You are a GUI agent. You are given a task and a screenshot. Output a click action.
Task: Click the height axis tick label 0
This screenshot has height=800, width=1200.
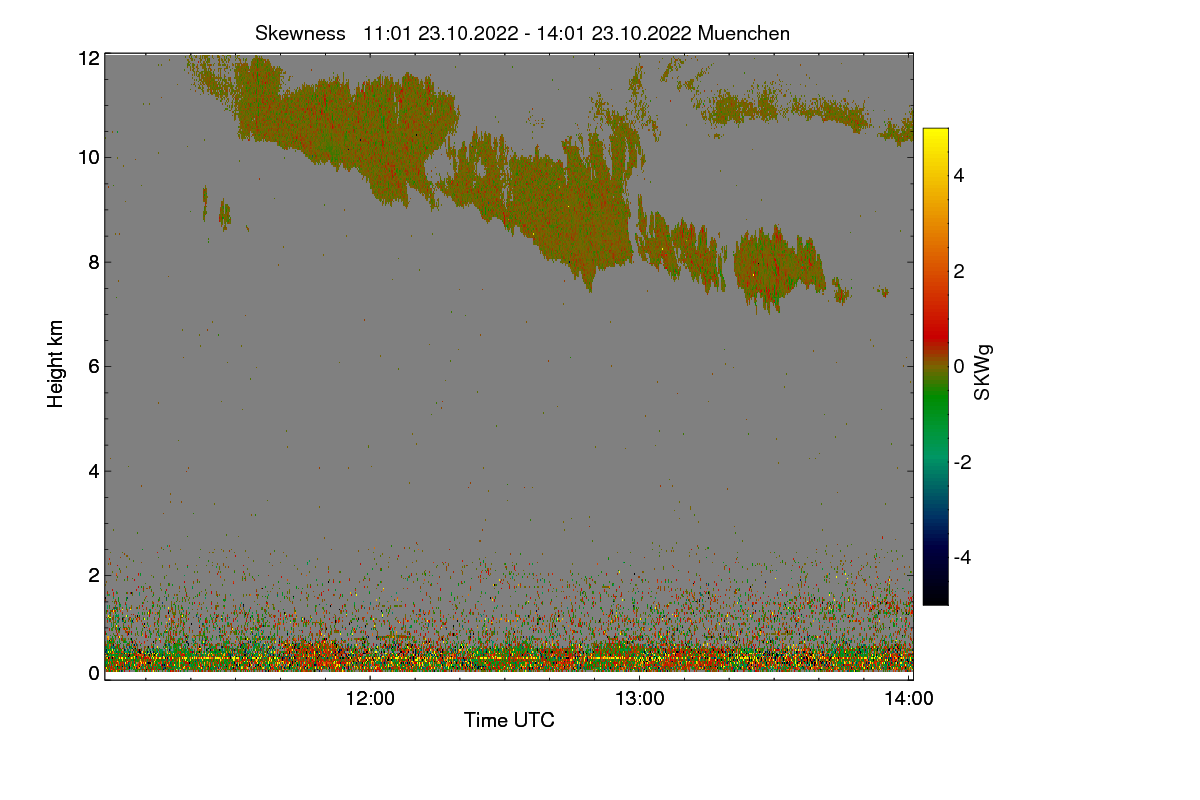(x=93, y=673)
